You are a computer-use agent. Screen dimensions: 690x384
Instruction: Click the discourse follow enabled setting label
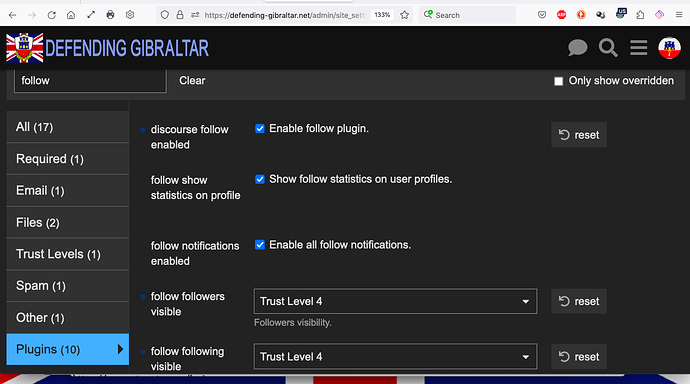pyautogui.click(x=190, y=137)
